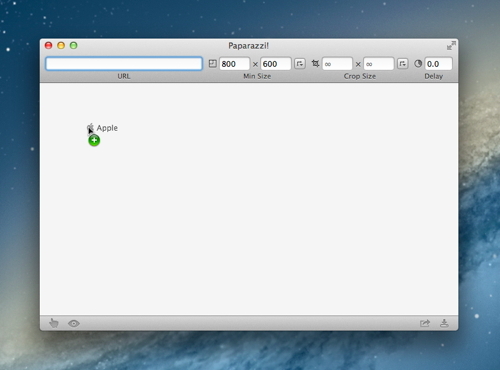The height and width of the screenshot is (370, 500).
Task: Toggle the eye preview icon
Action: (74, 323)
